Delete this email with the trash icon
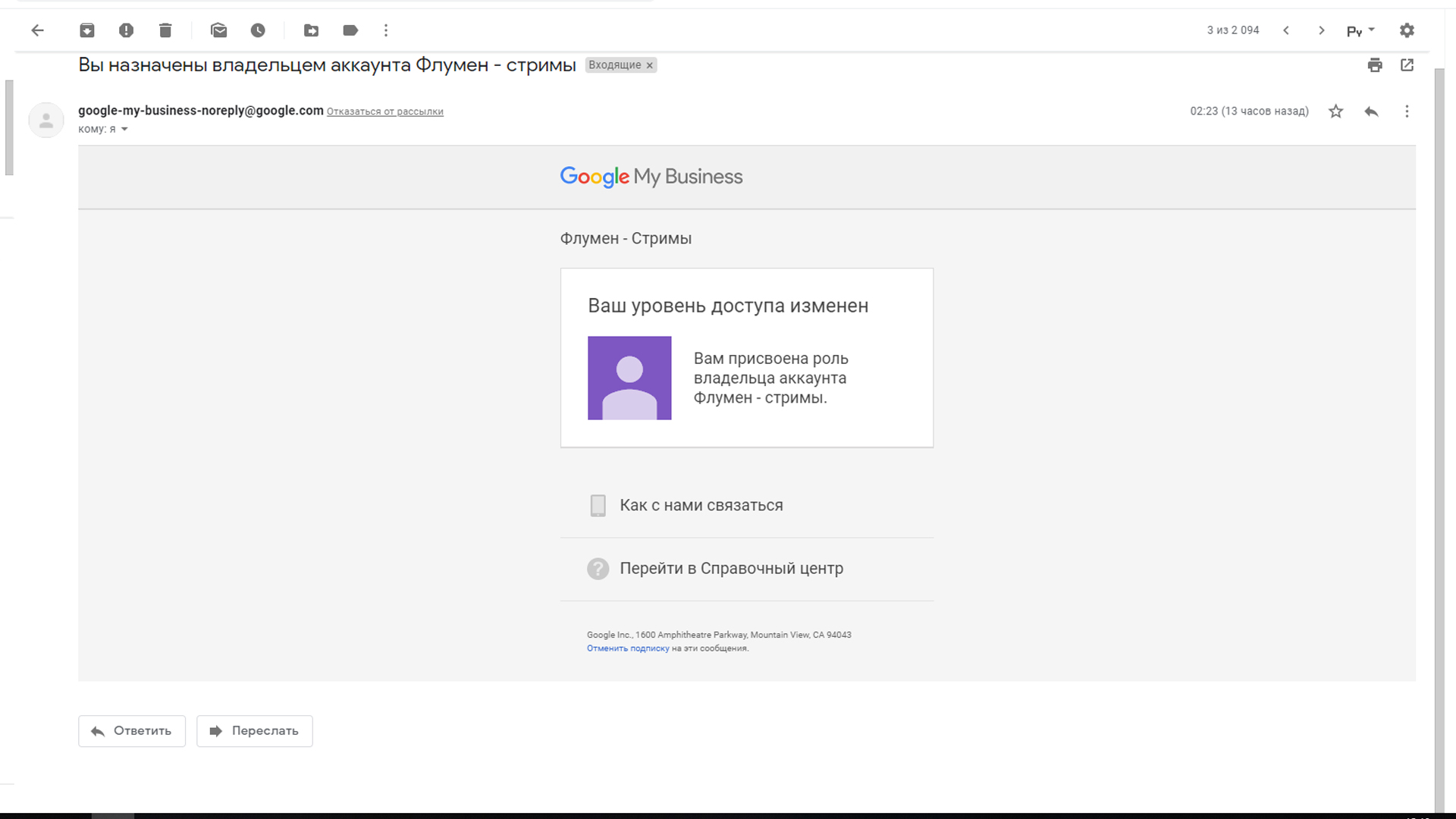The width and height of the screenshot is (1456, 819). pyautogui.click(x=165, y=30)
